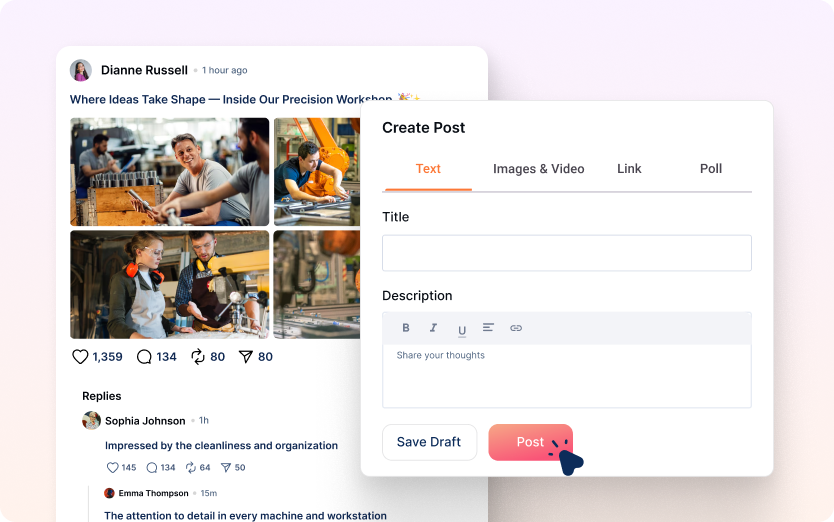
Task: Insert a hyperlink using link icon
Action: 516,328
